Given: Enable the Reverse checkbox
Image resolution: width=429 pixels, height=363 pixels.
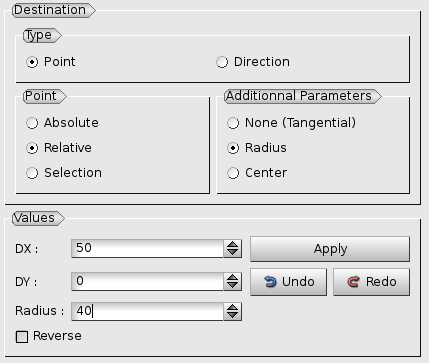Looking at the screenshot, I should point(22,337).
